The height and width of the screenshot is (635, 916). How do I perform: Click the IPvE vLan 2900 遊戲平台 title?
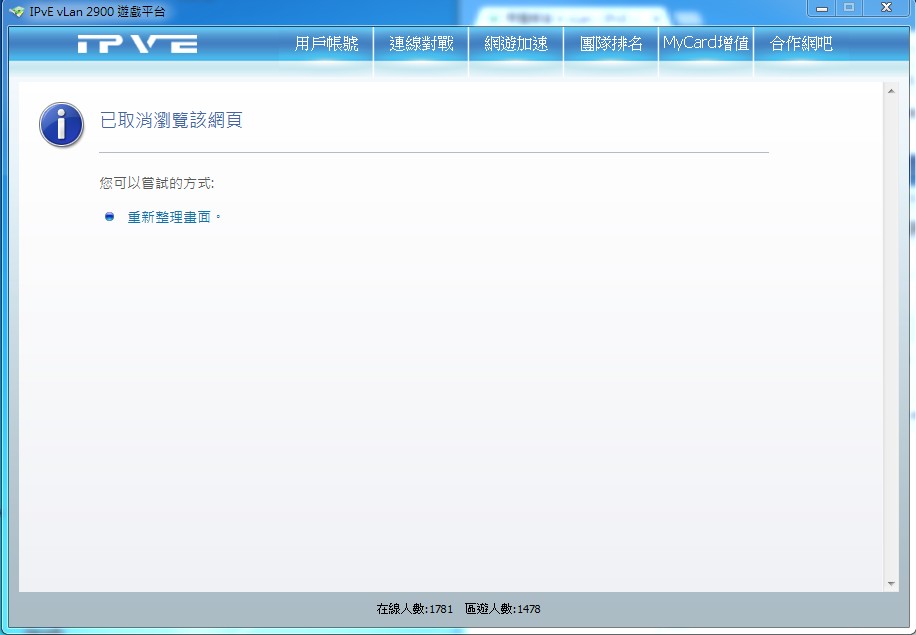(x=97, y=11)
